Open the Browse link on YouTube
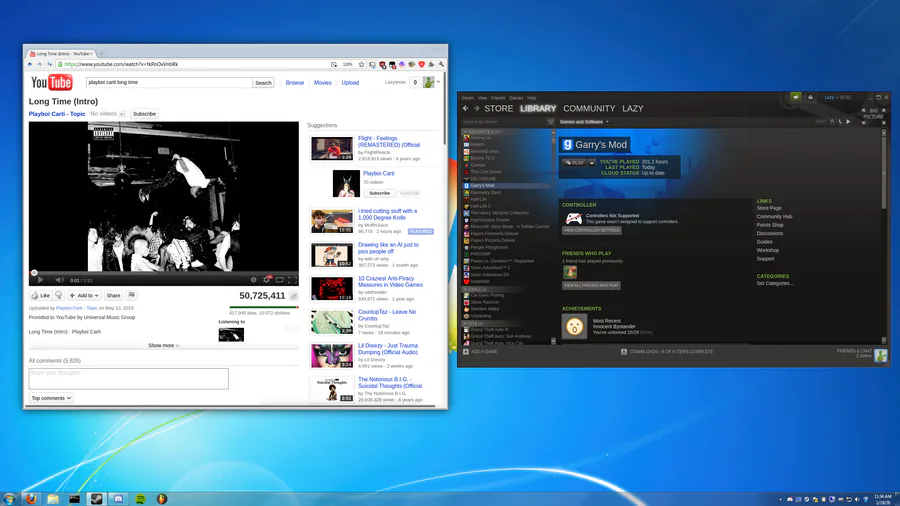 point(294,83)
